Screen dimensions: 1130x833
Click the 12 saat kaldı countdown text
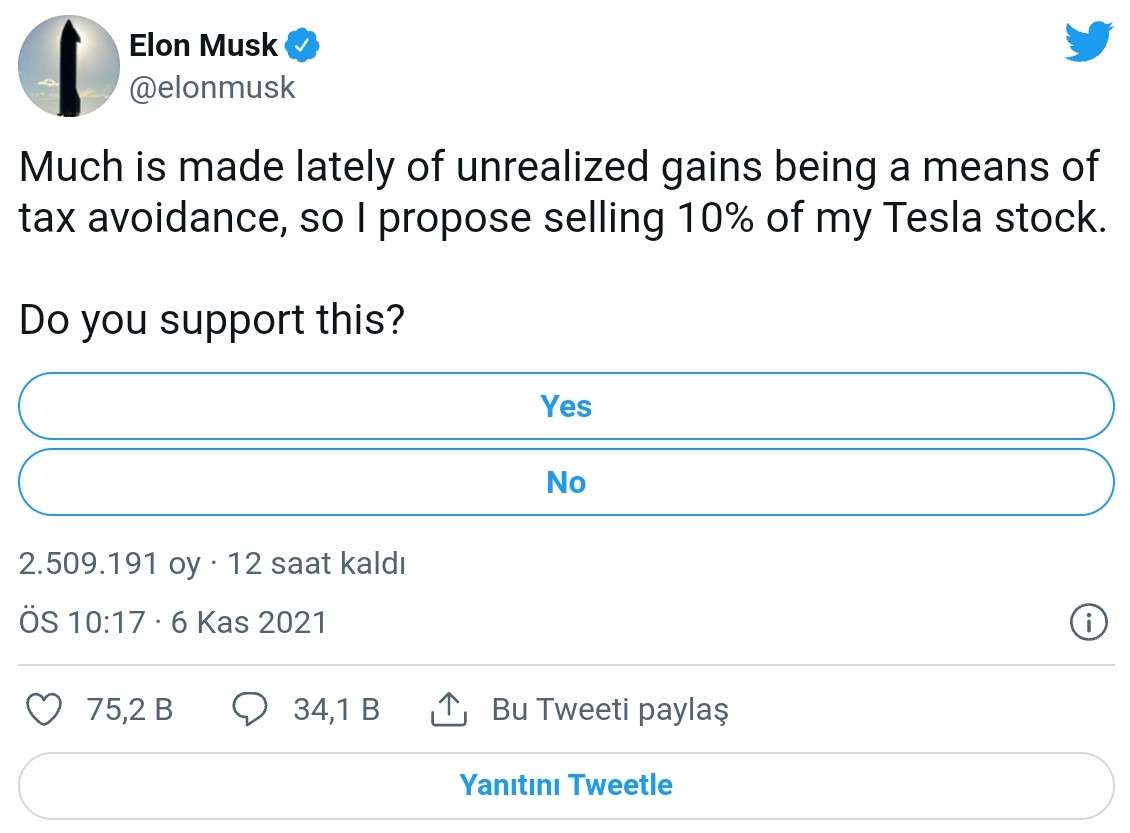(318, 563)
